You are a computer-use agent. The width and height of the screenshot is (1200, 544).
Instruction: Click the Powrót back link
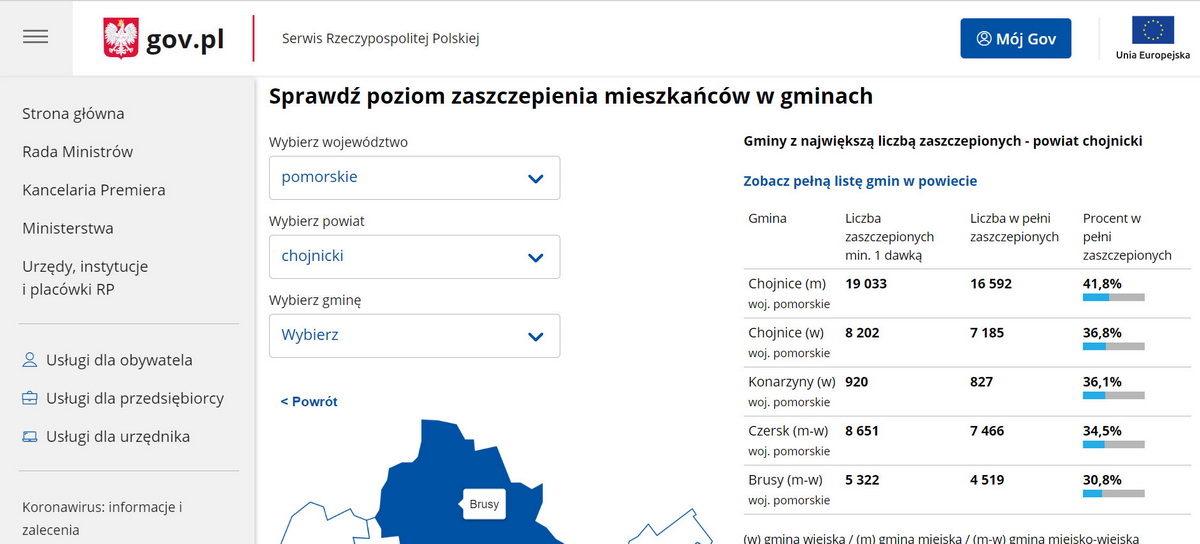pyautogui.click(x=309, y=401)
